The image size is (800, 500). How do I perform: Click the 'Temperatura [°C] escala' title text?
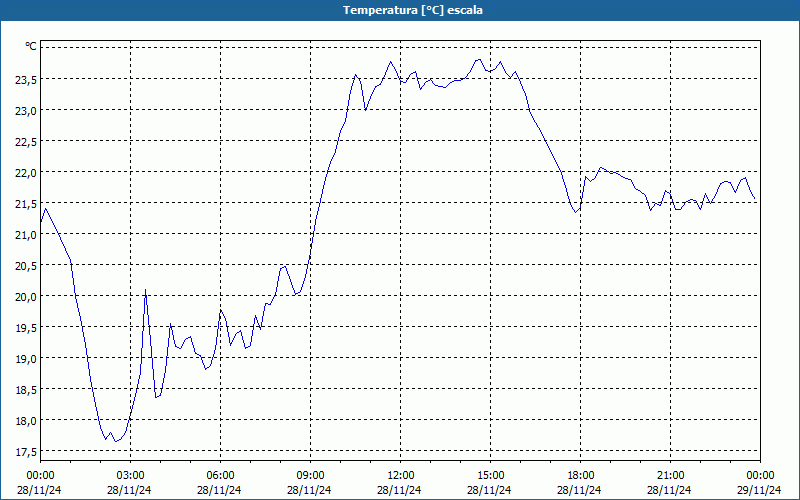click(413, 10)
